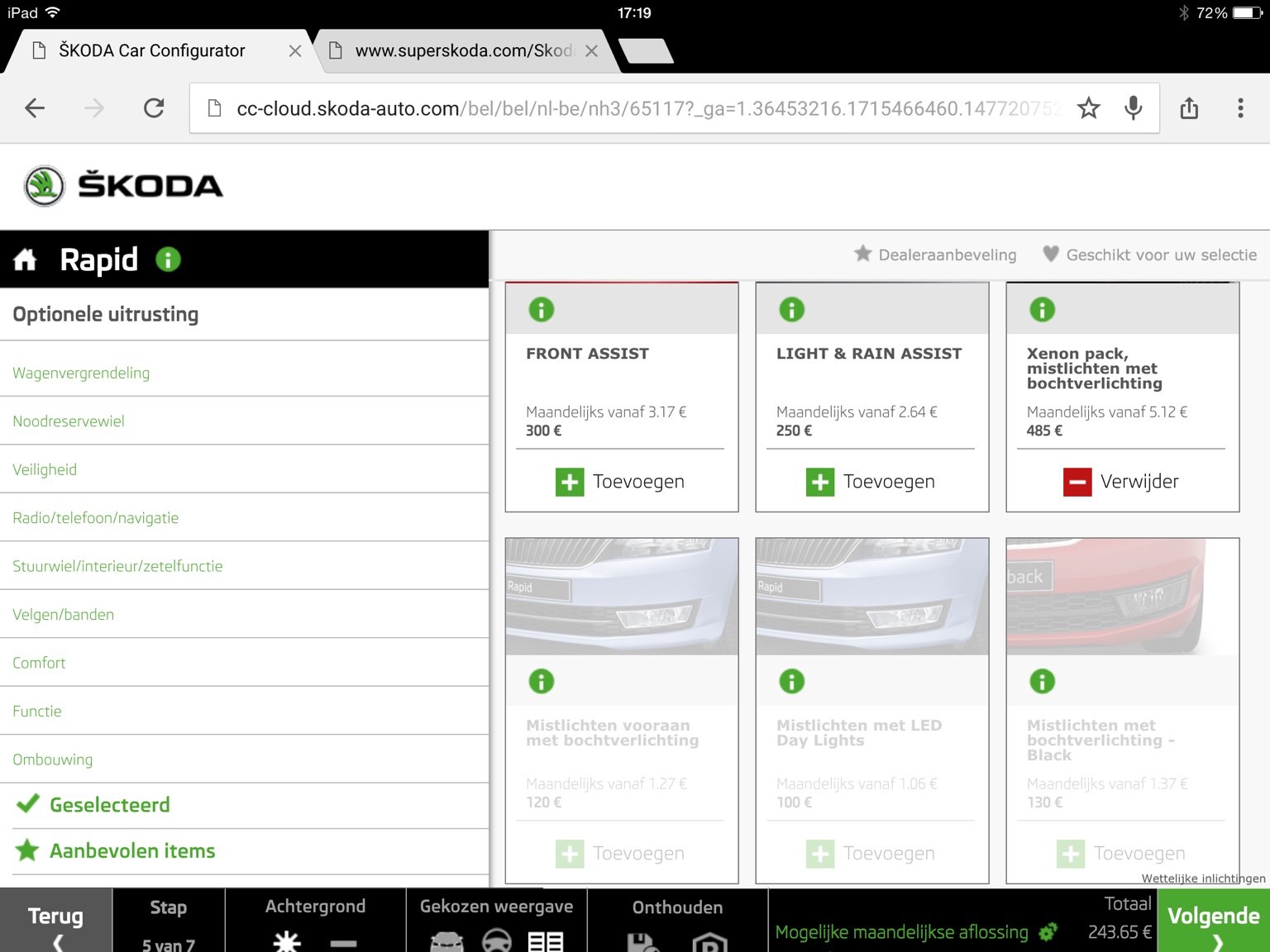Show info for Mistlichten met bochtverlichting Black
Viewport: 1270px width, 952px height.
(1043, 682)
